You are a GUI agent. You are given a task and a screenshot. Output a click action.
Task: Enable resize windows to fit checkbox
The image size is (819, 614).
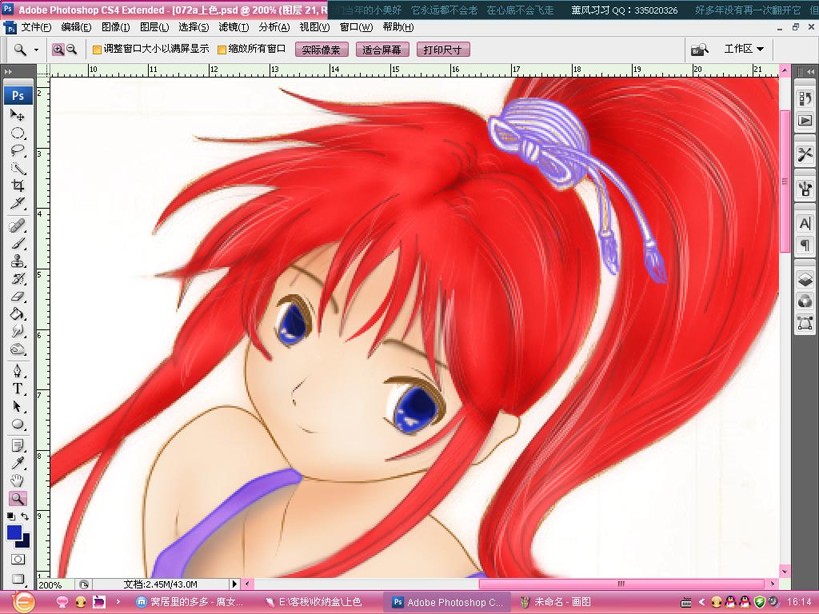[97, 50]
